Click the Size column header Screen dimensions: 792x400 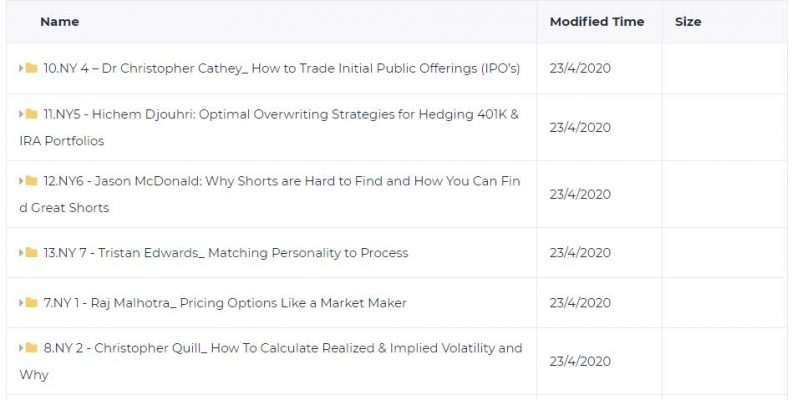tap(688, 22)
